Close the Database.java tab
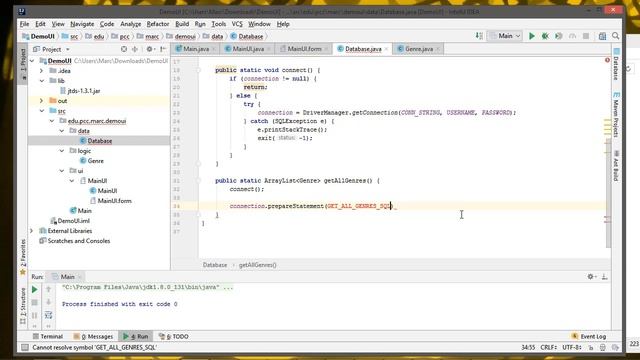The height and width of the screenshot is (360, 640). pyautogui.click(x=386, y=49)
